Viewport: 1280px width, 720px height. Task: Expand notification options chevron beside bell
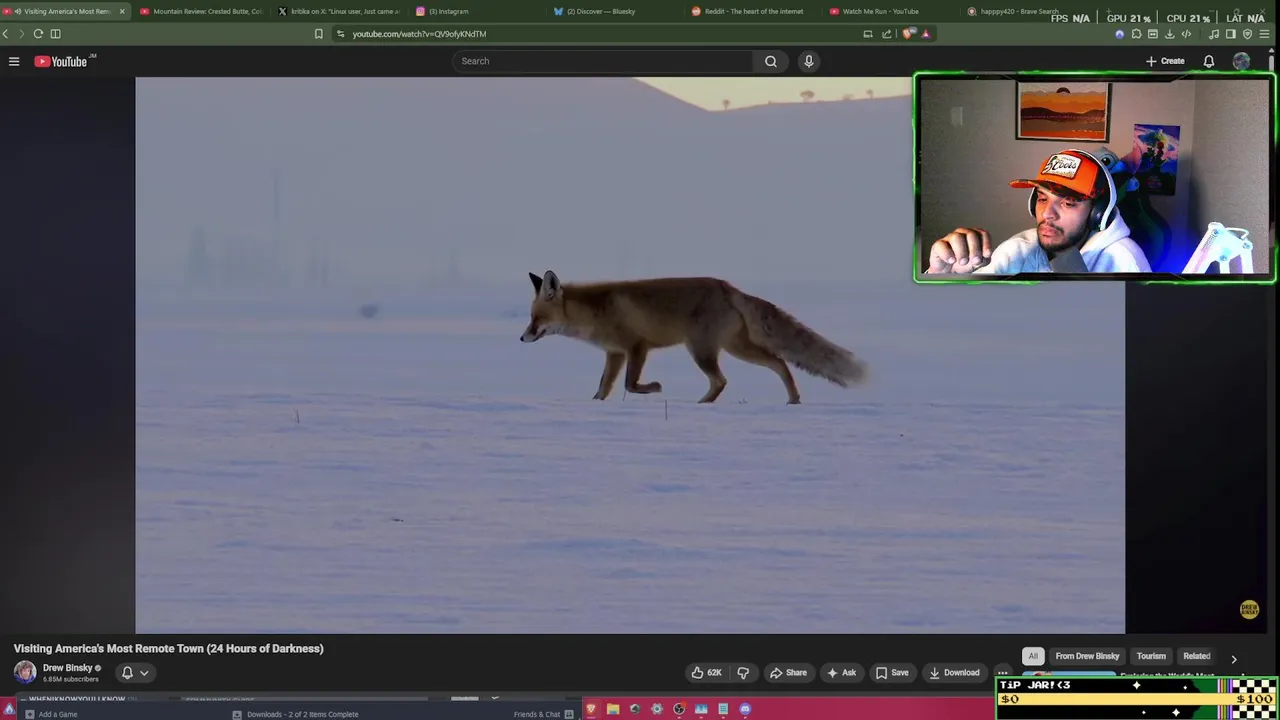tap(144, 673)
